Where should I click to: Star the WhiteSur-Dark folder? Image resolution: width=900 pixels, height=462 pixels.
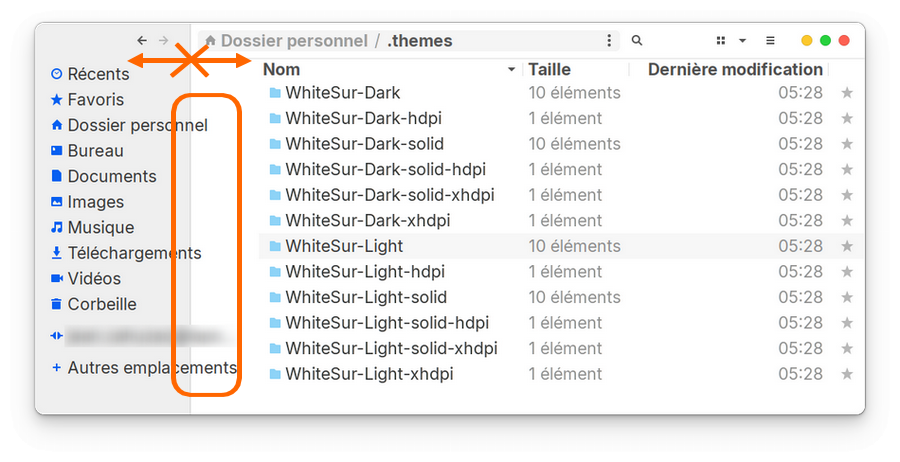(847, 93)
